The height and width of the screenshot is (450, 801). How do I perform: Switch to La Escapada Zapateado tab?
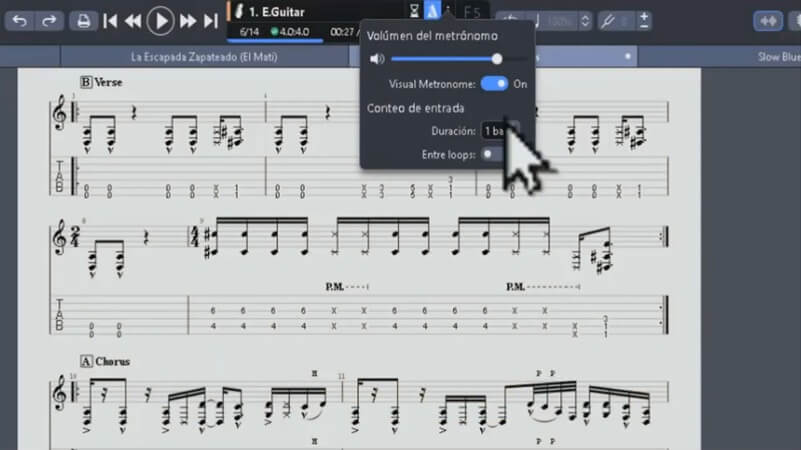204,57
